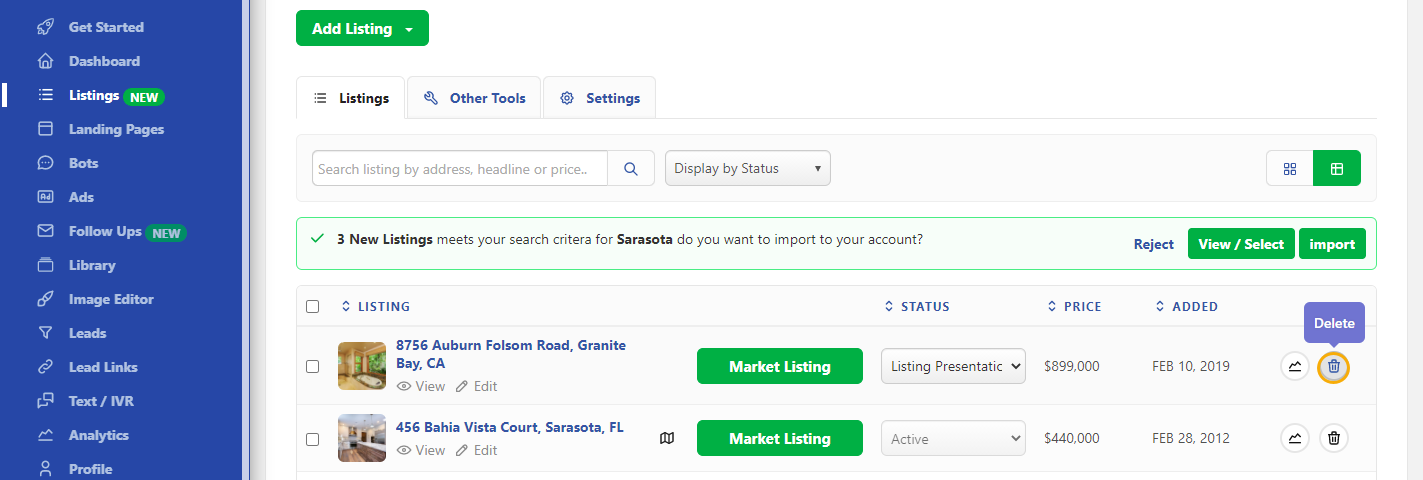Click the magnifier search button
Viewport: 1423px width, 480px height.
[631, 169]
